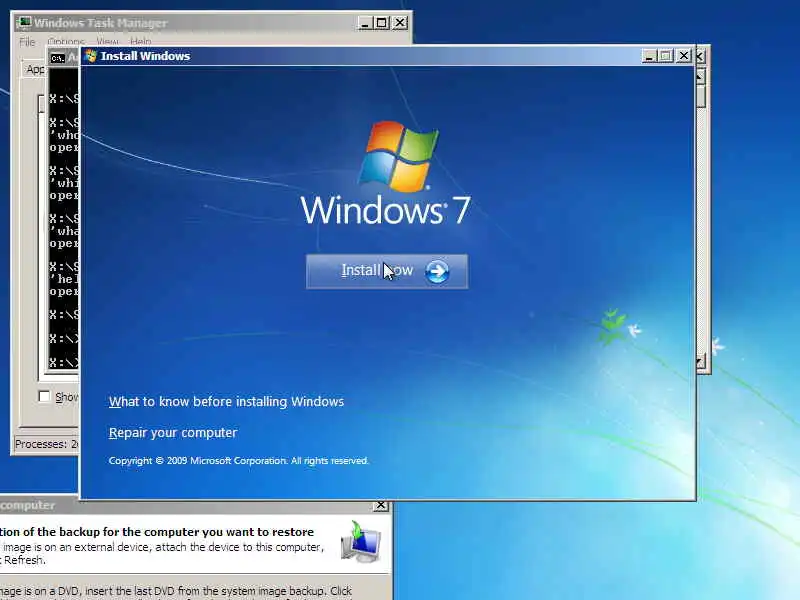Click the command prompt title bar icon
The image size is (800, 600).
(57, 58)
